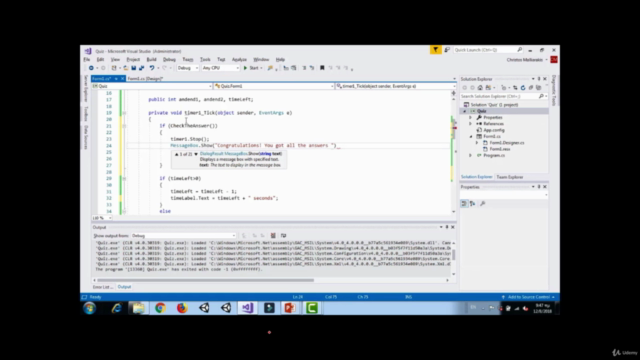Open Internet Explorer from the taskbar
The height and width of the screenshot is (360, 640).
pyautogui.click(x=117, y=308)
